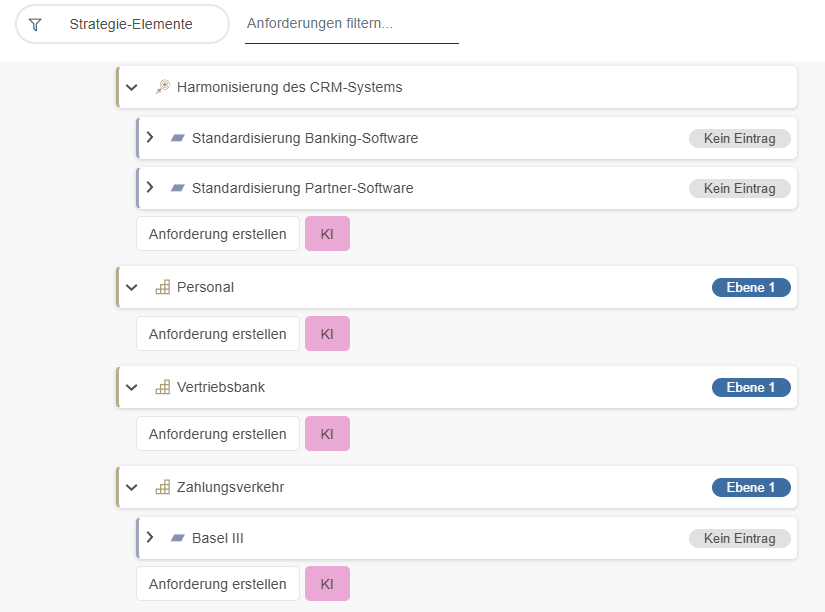Click the blocks icon beside Vertriebsbank
Image resolution: width=825 pixels, height=612 pixels.
[163, 387]
